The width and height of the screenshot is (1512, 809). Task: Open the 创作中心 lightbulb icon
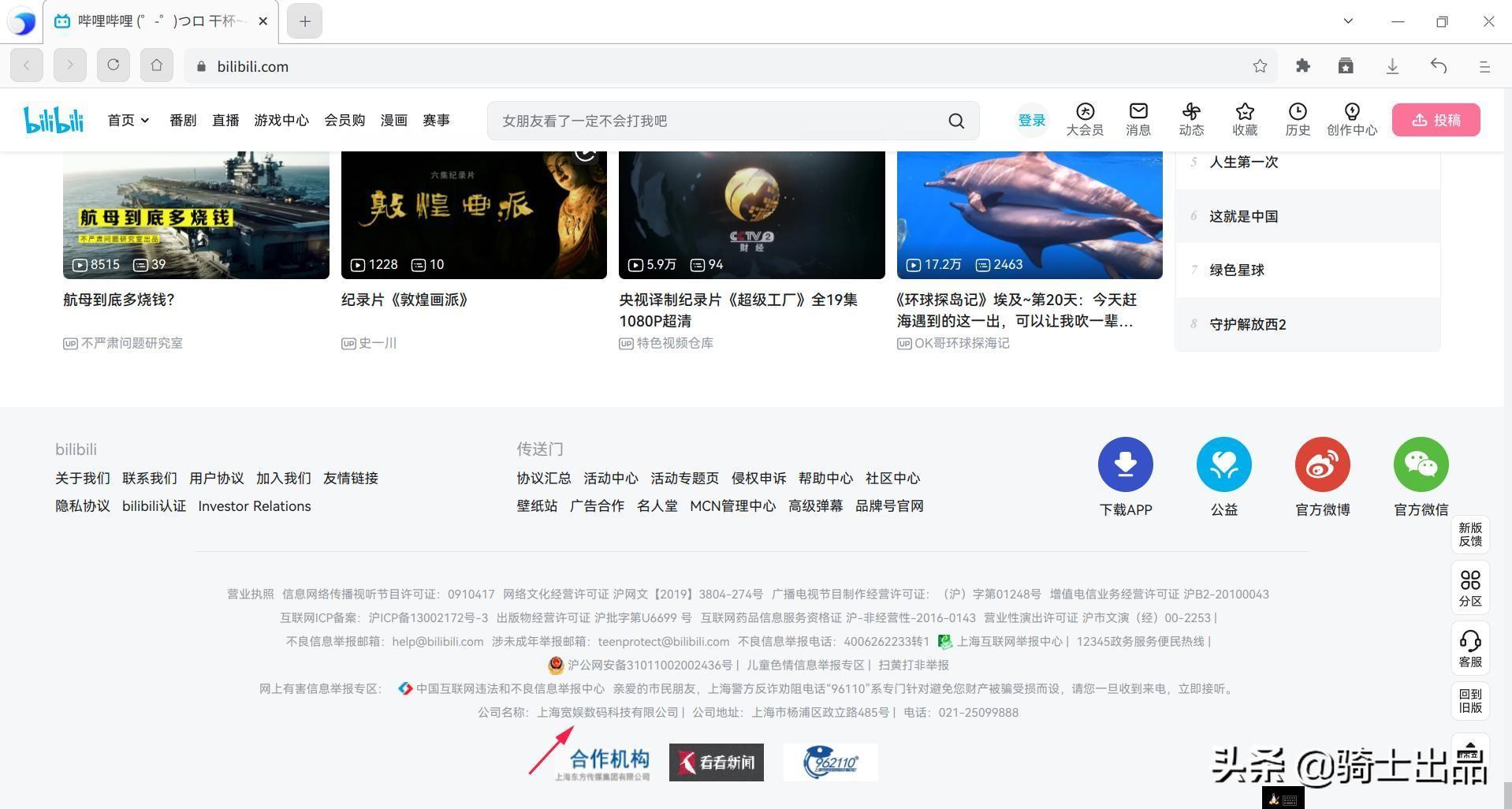pyautogui.click(x=1351, y=112)
